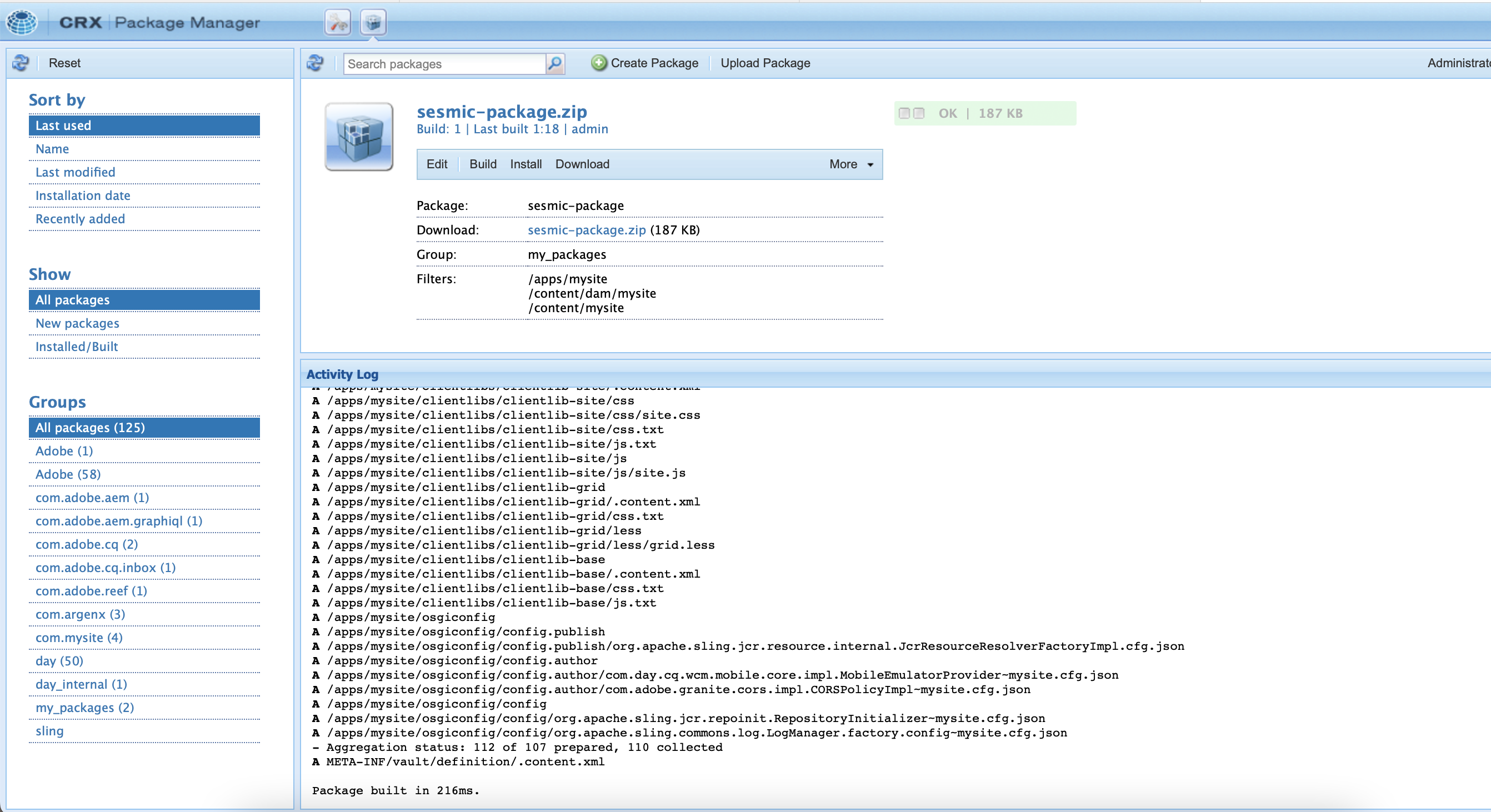Toggle the second checkbox beside OK status

point(919,113)
